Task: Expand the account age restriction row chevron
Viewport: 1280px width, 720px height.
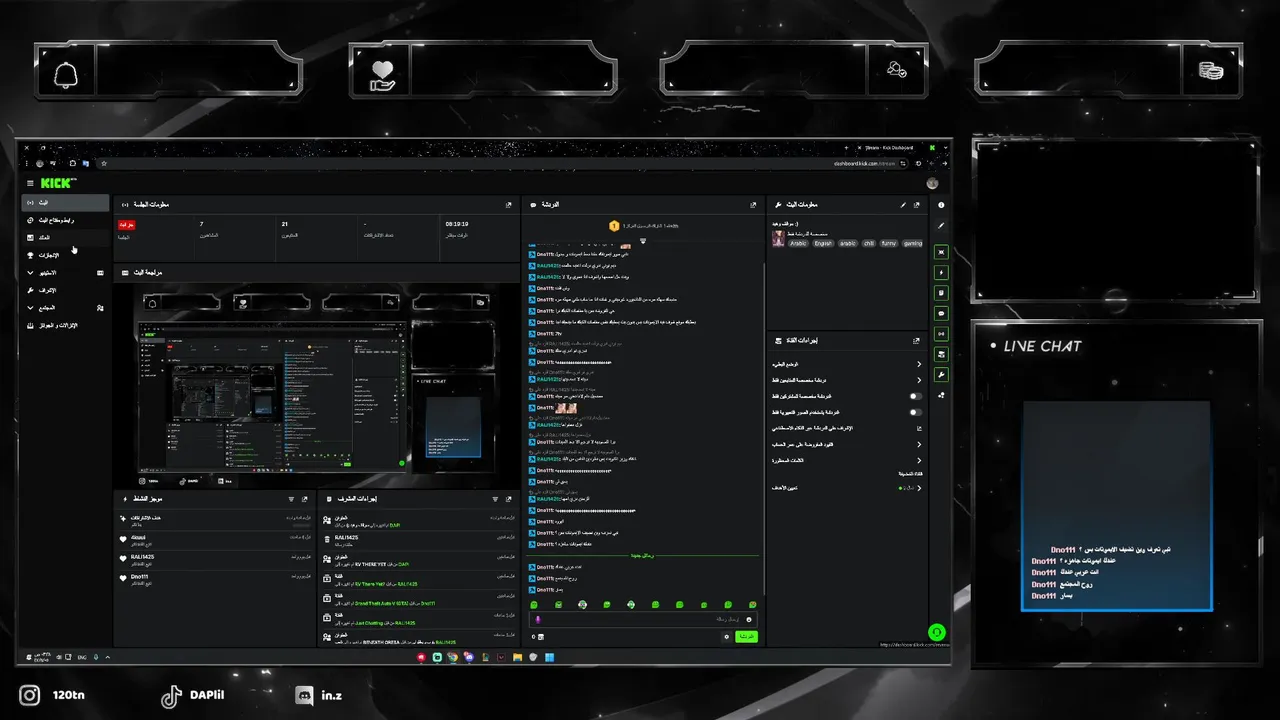Action: (x=919, y=444)
